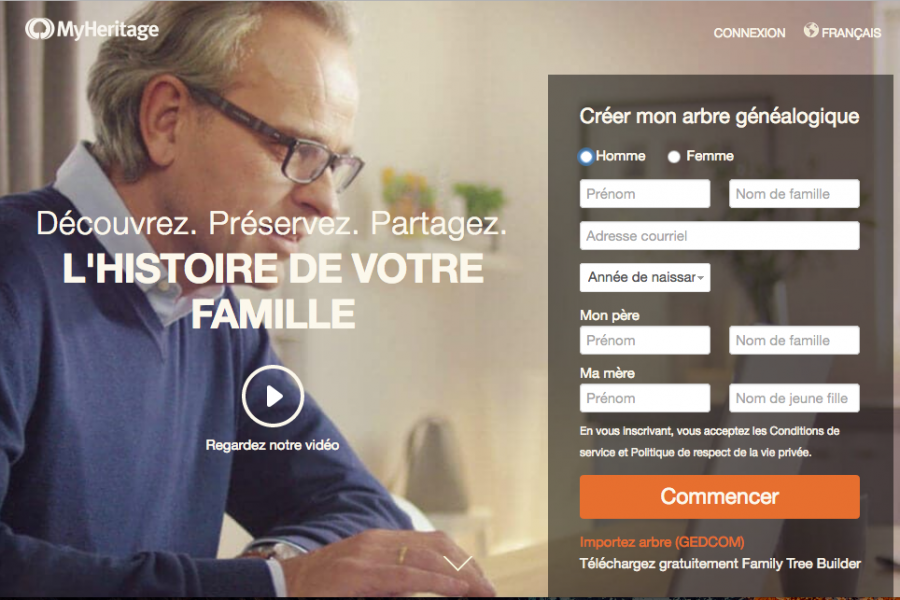
Task: Click the Commencer button
Action: coord(719,497)
